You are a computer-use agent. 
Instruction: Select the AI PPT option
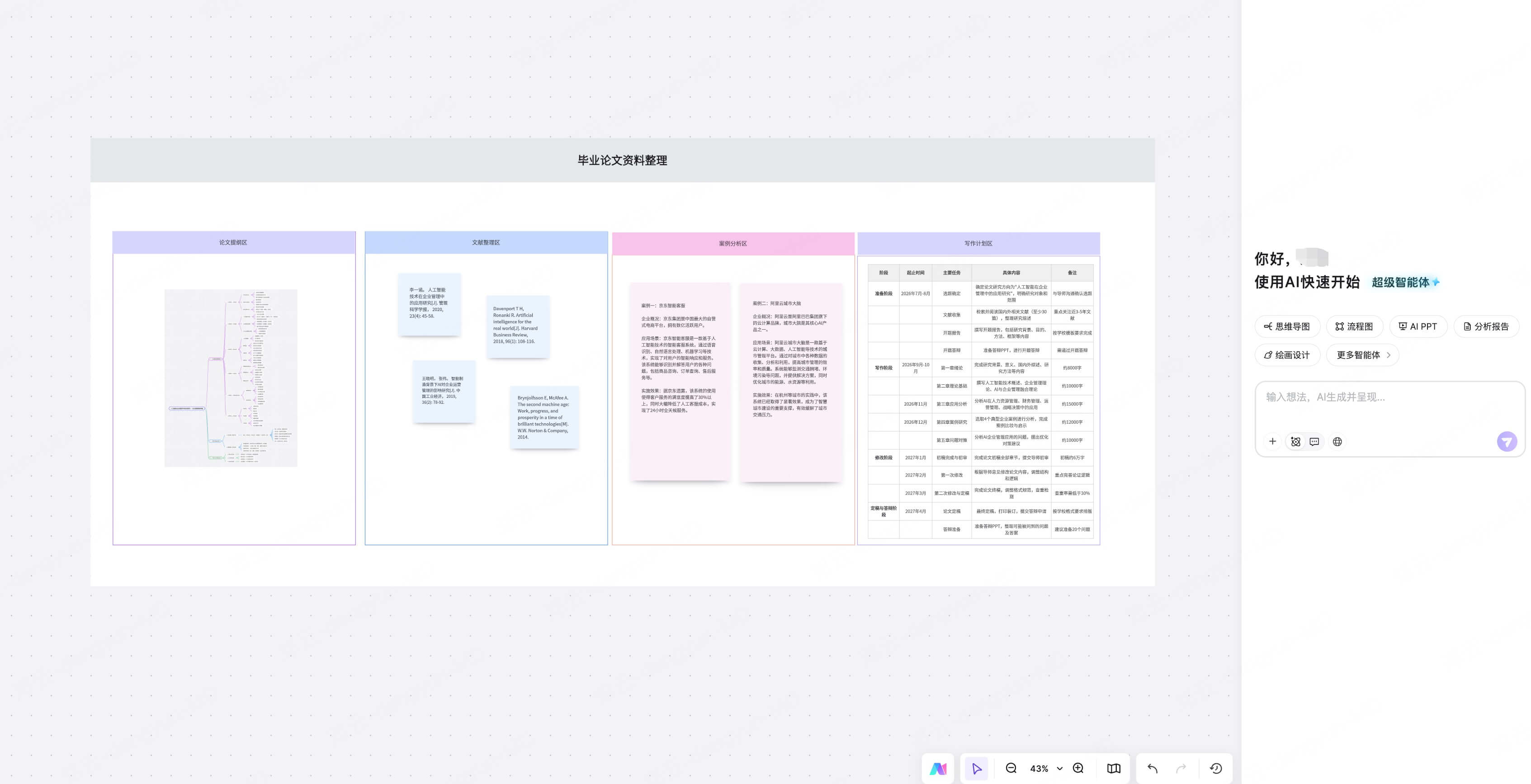tap(1418, 326)
